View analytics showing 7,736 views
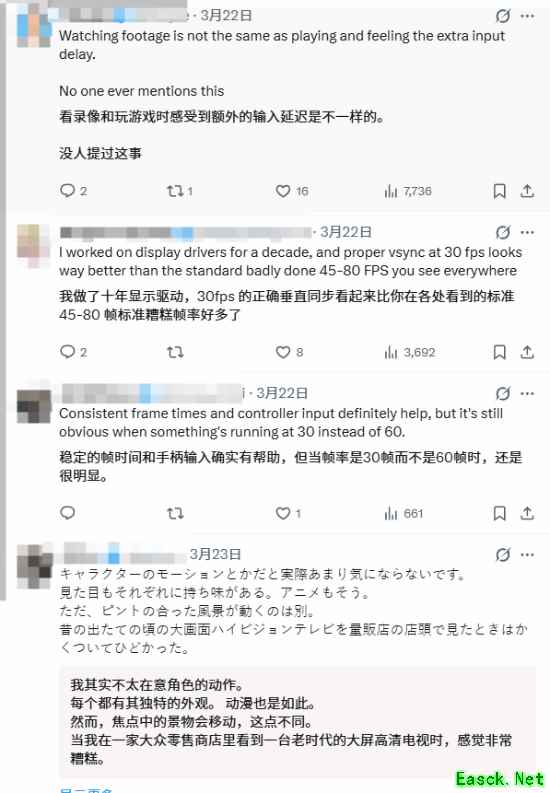This screenshot has width=550, height=793. (x=407, y=191)
